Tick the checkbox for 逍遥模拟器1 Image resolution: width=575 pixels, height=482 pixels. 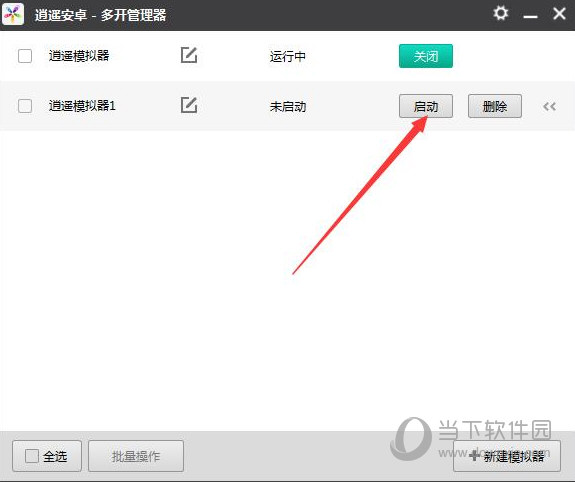coord(25,106)
